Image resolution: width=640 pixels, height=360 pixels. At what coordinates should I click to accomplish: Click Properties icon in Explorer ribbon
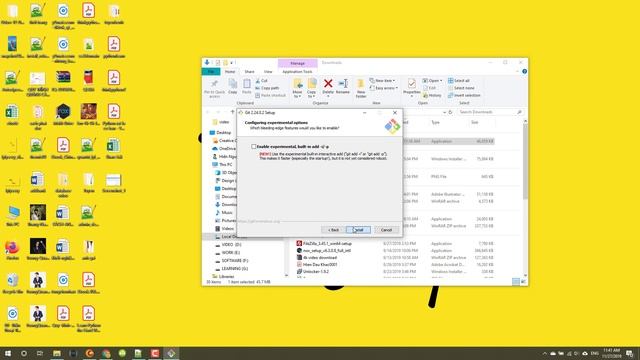coord(411,87)
